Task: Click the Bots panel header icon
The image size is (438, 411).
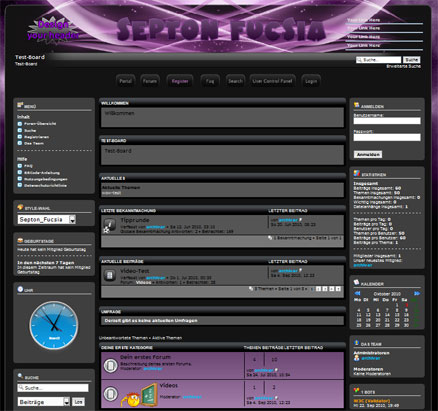Action: (x=357, y=391)
